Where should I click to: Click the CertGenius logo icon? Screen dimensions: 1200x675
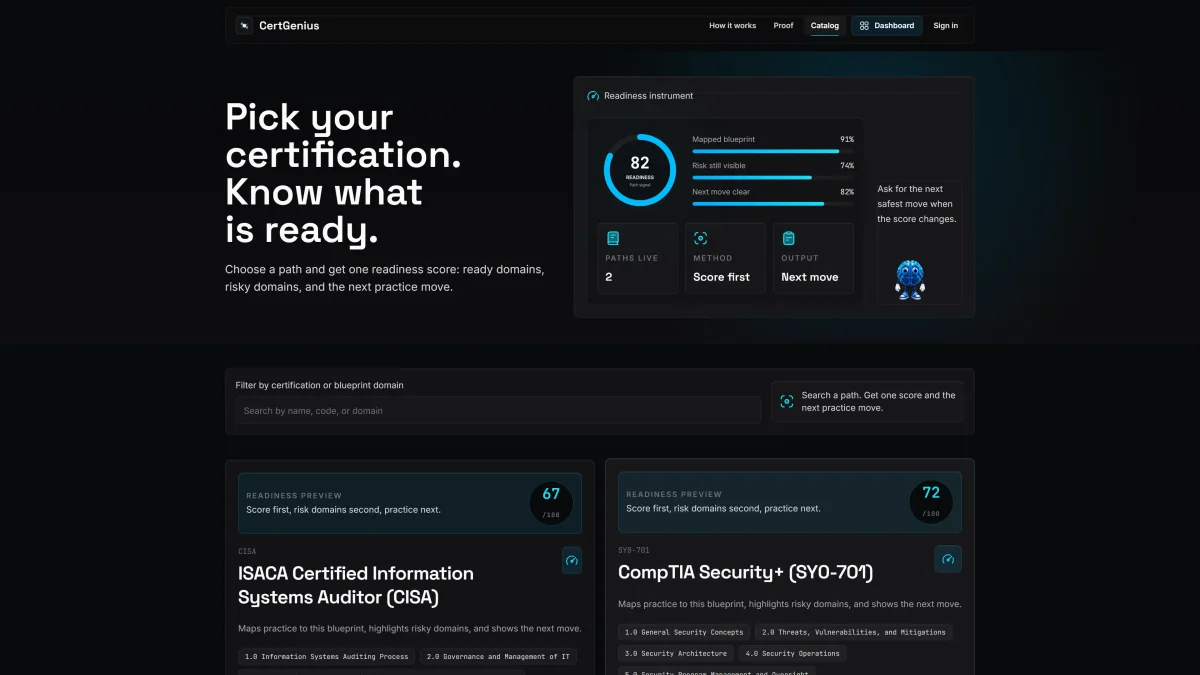[244, 26]
